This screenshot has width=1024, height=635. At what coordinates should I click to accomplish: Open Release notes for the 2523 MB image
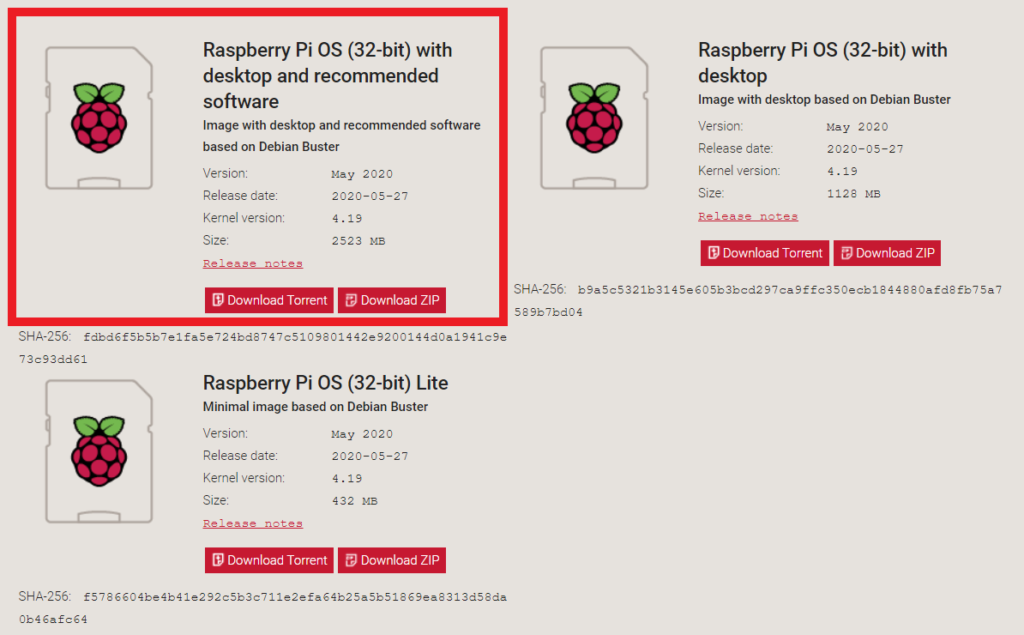pos(253,263)
